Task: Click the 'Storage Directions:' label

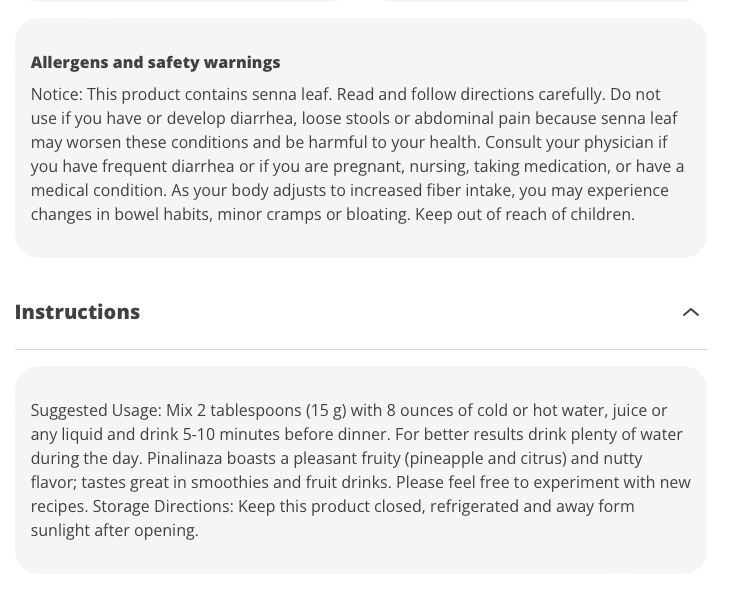Action: pos(163,506)
